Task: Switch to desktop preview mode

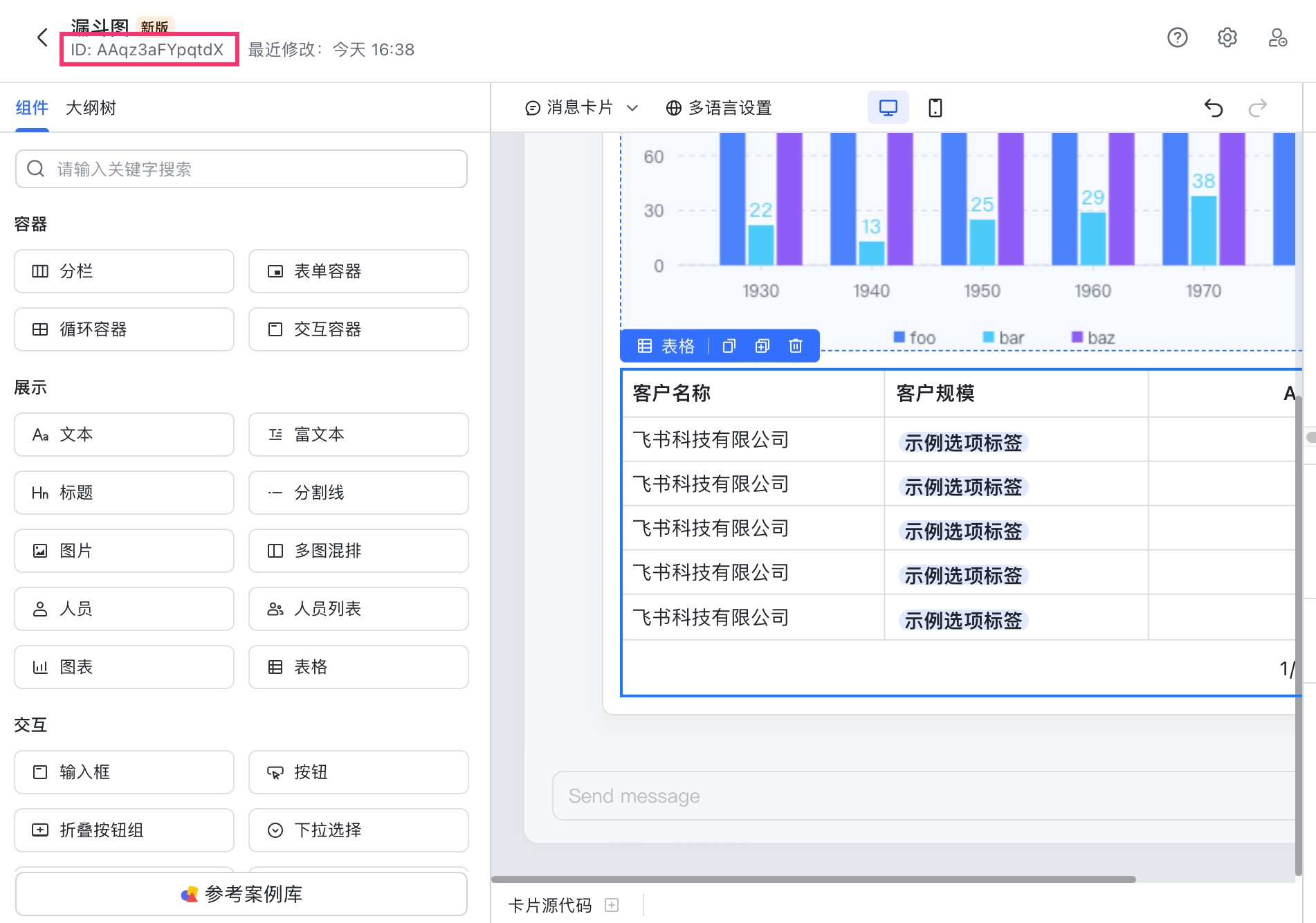Action: pyautogui.click(x=887, y=107)
